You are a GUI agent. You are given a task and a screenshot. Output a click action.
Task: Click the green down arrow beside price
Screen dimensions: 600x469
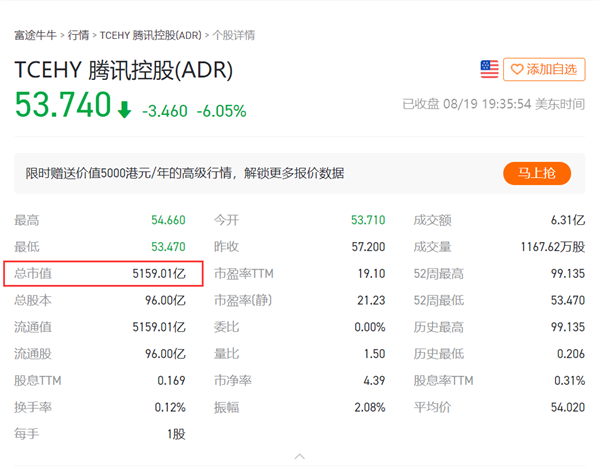124,110
